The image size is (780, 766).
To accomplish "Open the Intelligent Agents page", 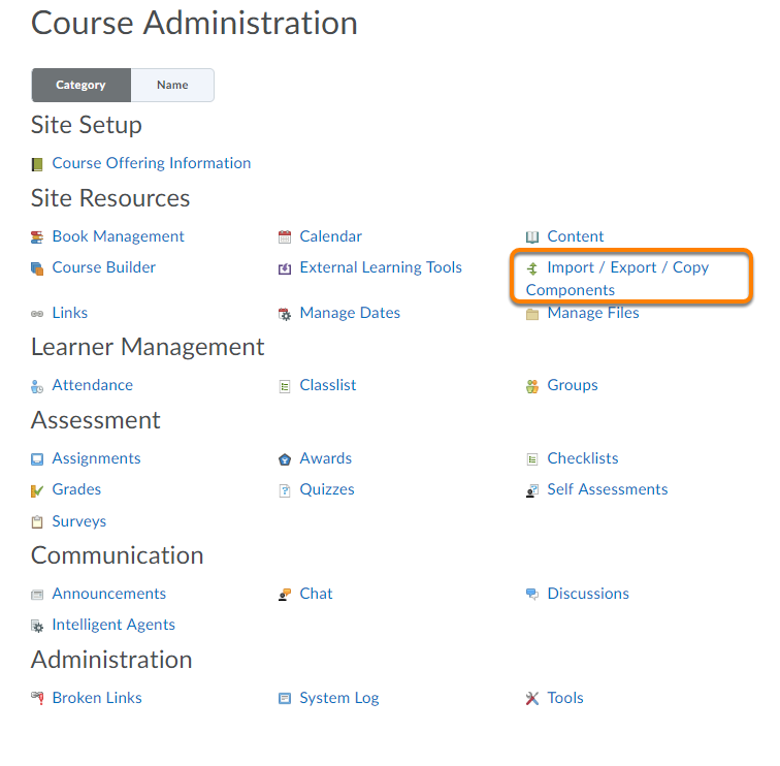I will [113, 625].
